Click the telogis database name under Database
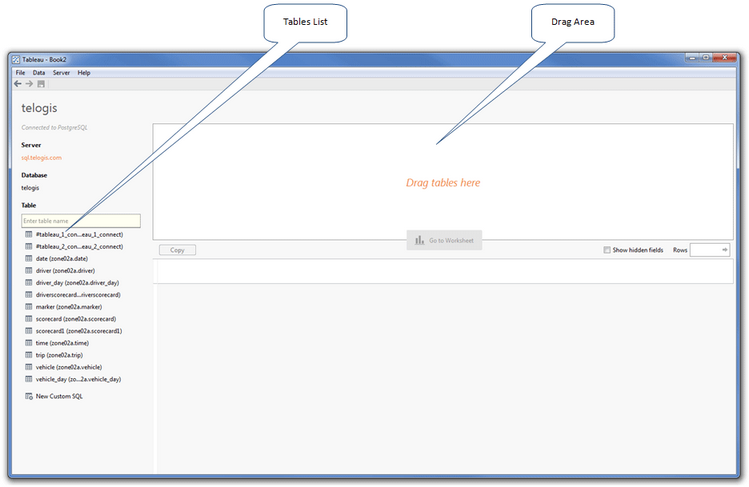This screenshot has height=487, width=749. (x=30, y=188)
